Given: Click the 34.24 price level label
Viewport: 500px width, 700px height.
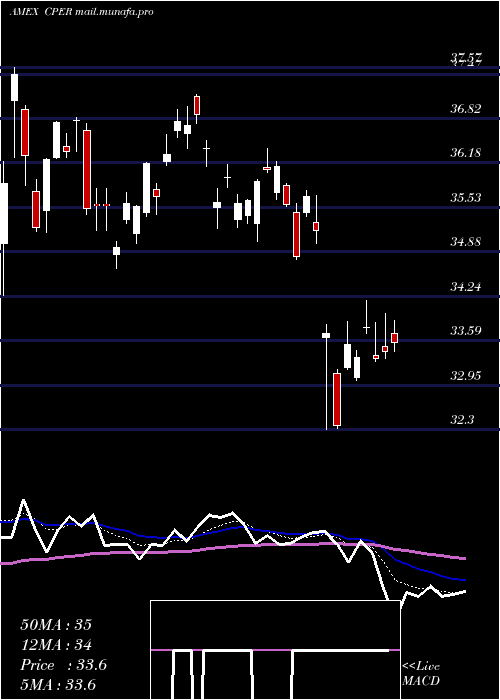Looking at the screenshot, I should click(466, 286).
